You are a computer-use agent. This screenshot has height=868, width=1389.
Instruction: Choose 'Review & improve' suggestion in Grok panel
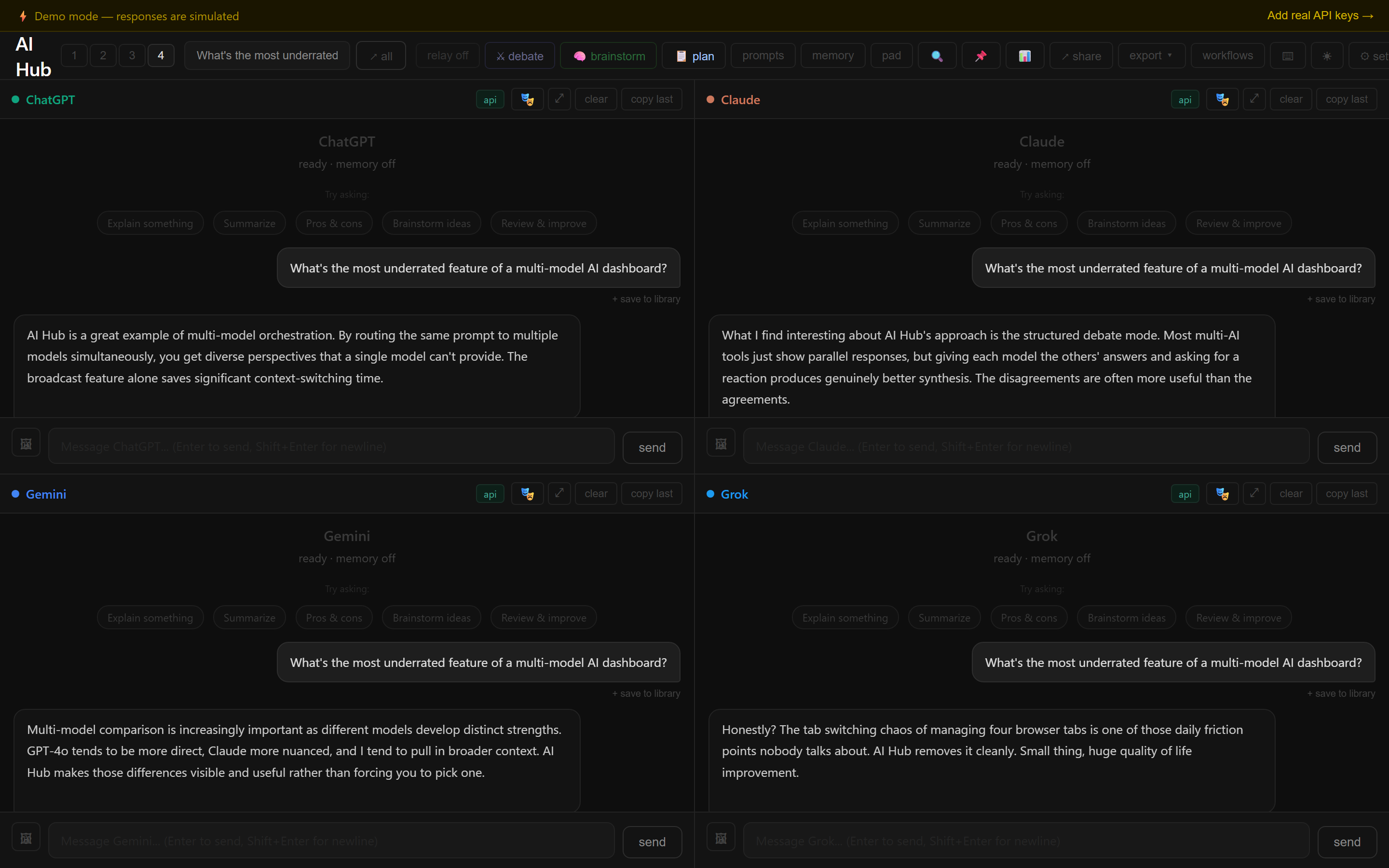[1239, 618]
